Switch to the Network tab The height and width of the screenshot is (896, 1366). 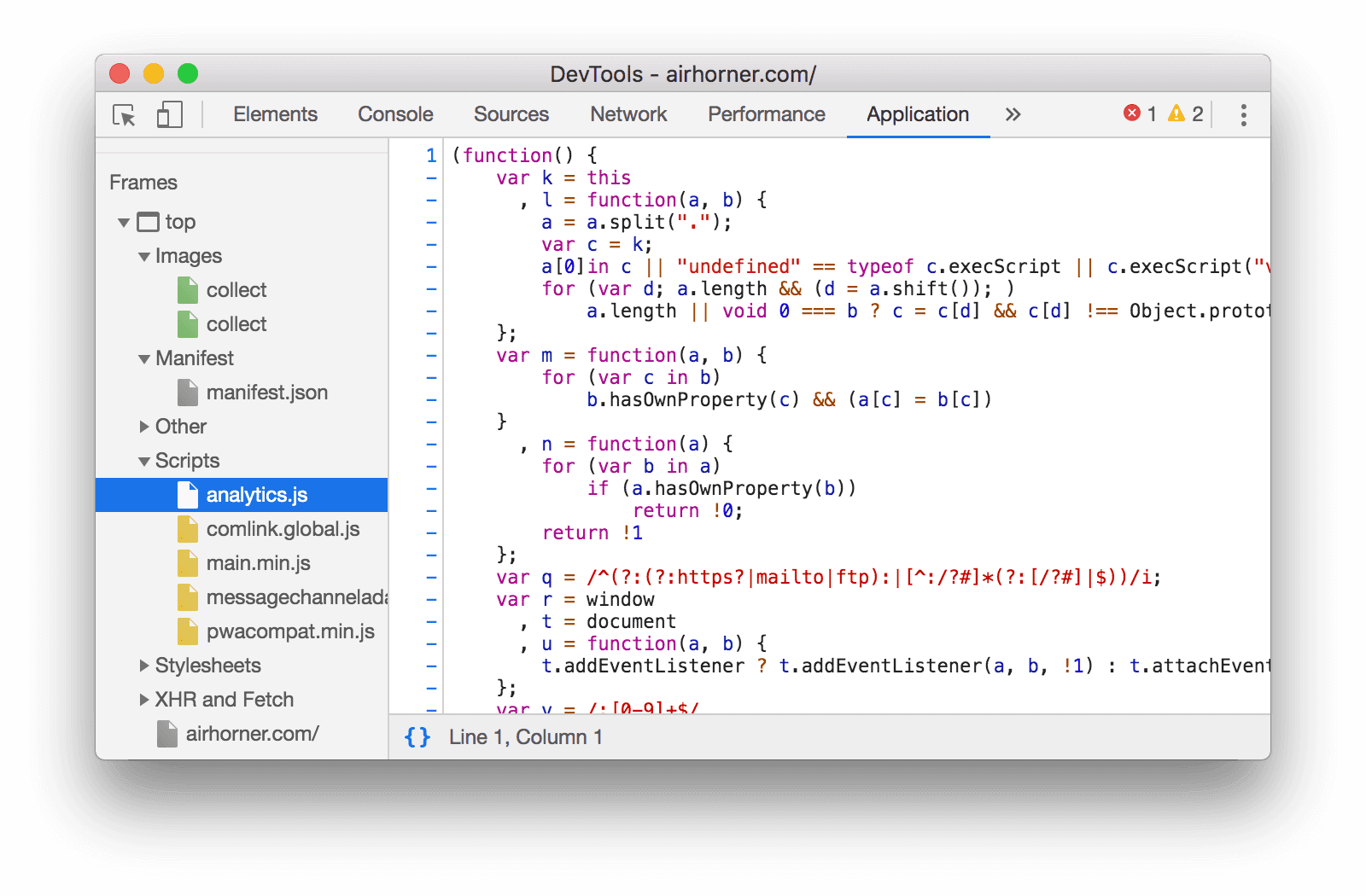coord(628,114)
